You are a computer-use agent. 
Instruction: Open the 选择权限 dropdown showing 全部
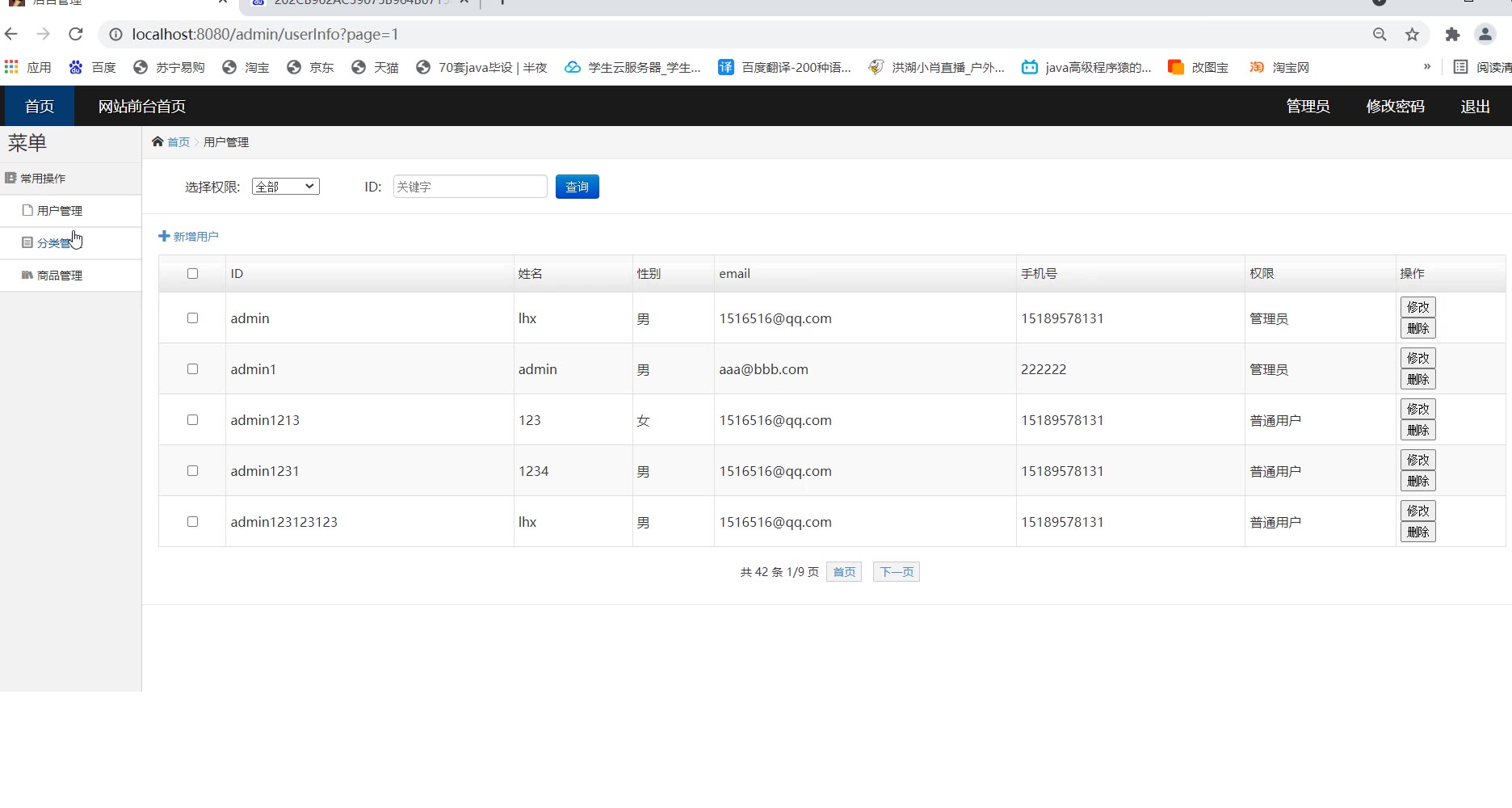pos(285,187)
